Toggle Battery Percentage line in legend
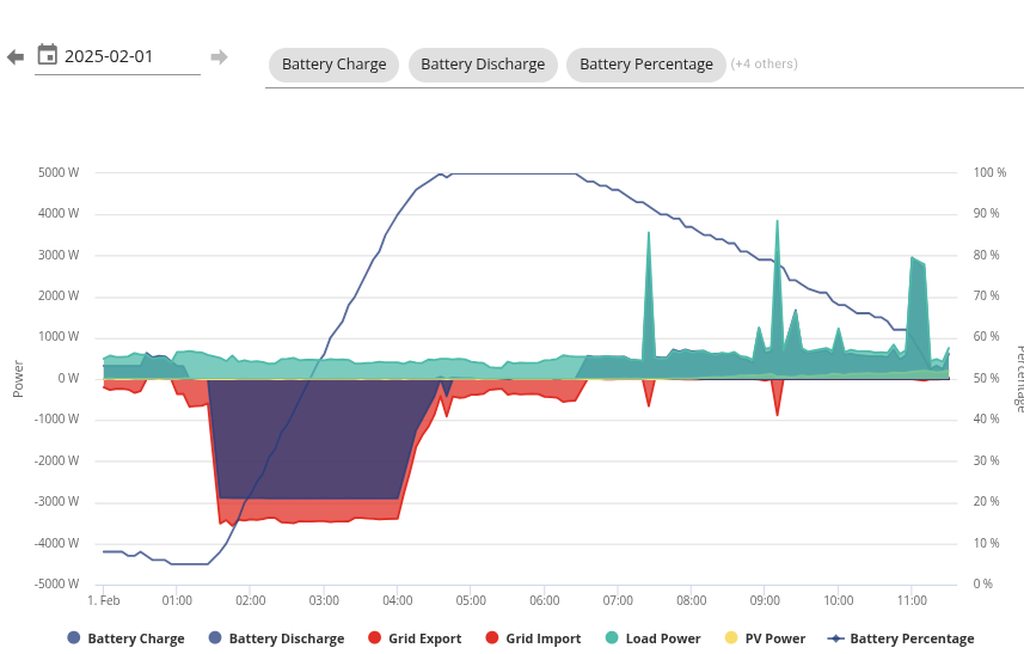 click(911, 638)
